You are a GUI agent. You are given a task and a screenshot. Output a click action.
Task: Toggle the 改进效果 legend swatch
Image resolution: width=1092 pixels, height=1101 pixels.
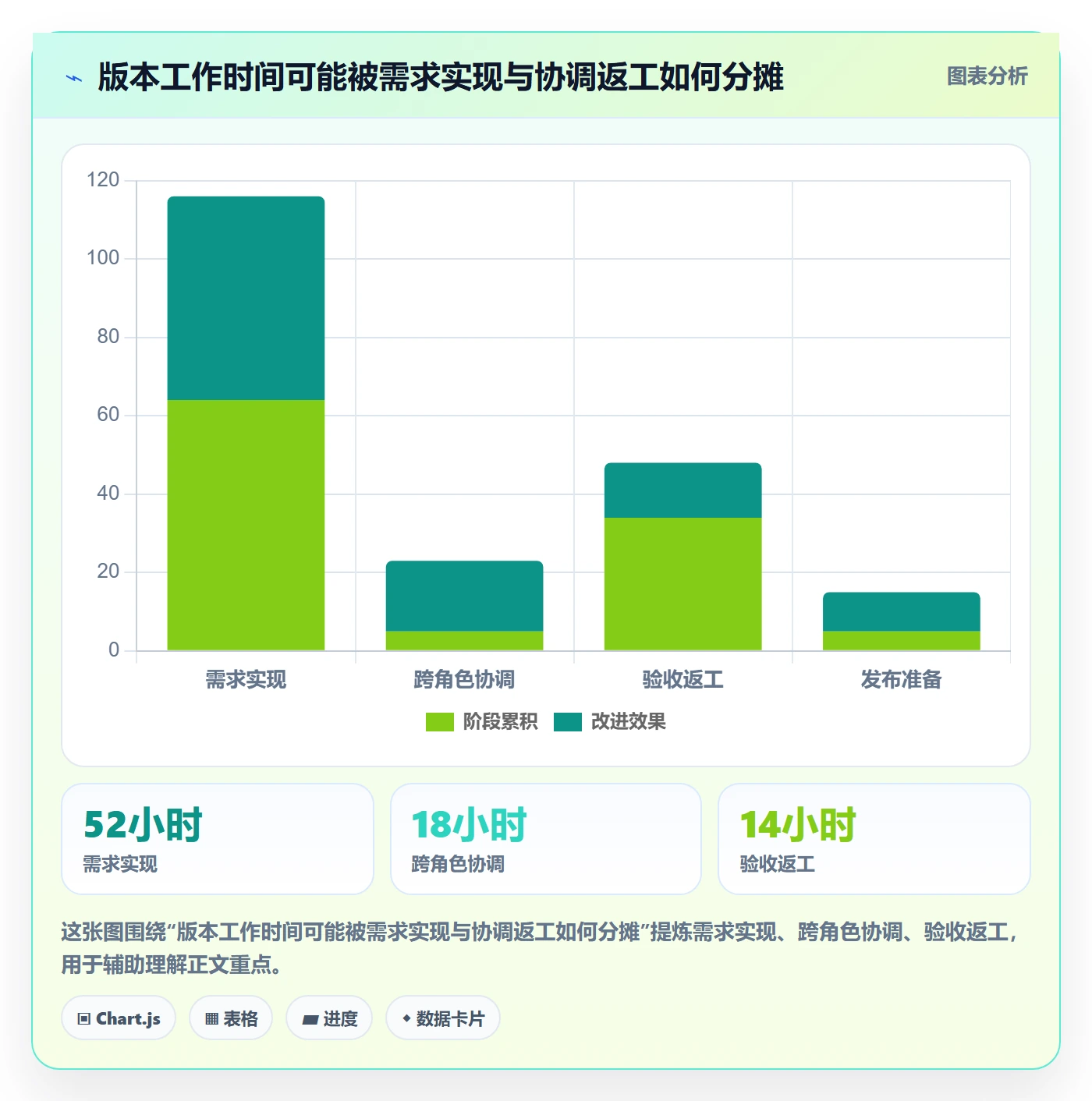click(x=568, y=722)
